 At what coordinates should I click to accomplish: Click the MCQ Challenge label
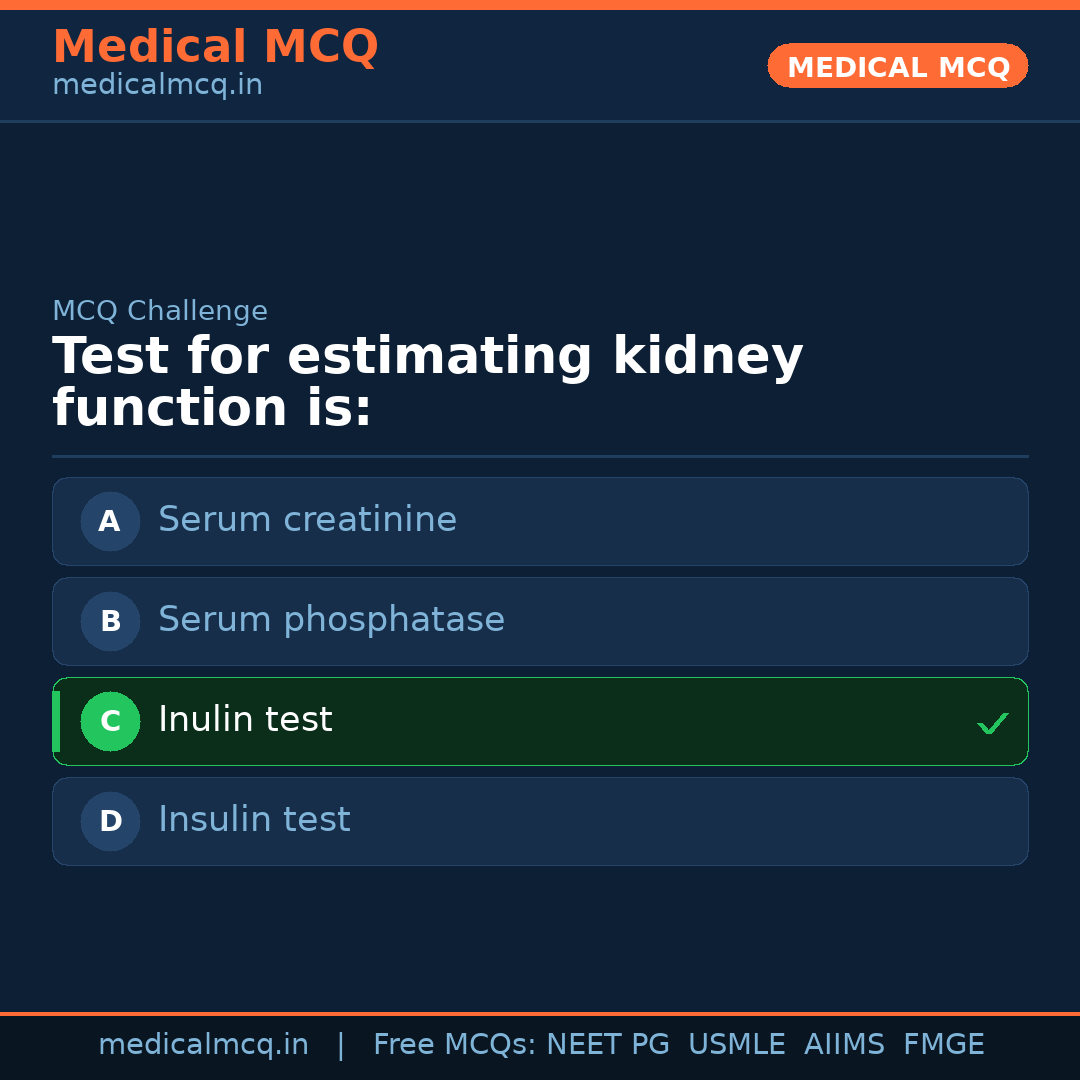click(x=160, y=311)
